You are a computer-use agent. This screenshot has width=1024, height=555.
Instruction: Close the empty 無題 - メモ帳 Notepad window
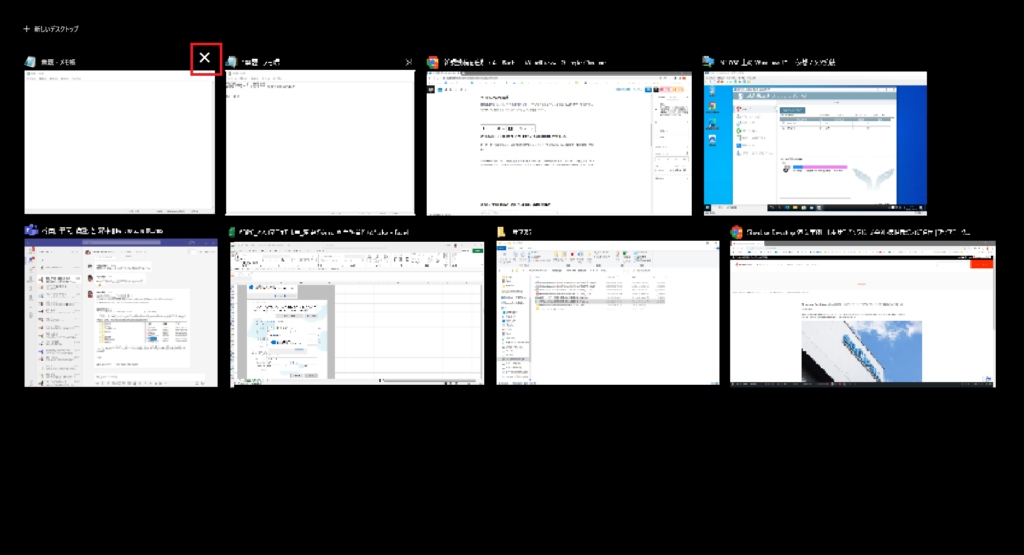tap(205, 58)
